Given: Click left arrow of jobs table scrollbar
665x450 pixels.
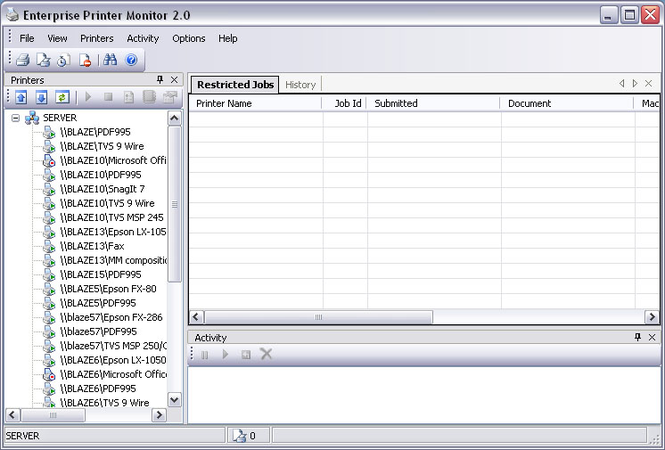Looking at the screenshot, I should tap(196, 317).
